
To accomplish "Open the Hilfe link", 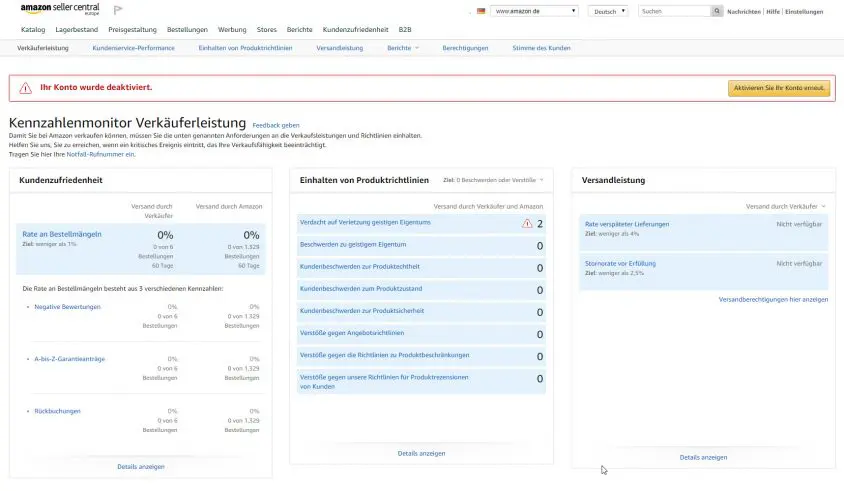I will (x=773, y=11).
